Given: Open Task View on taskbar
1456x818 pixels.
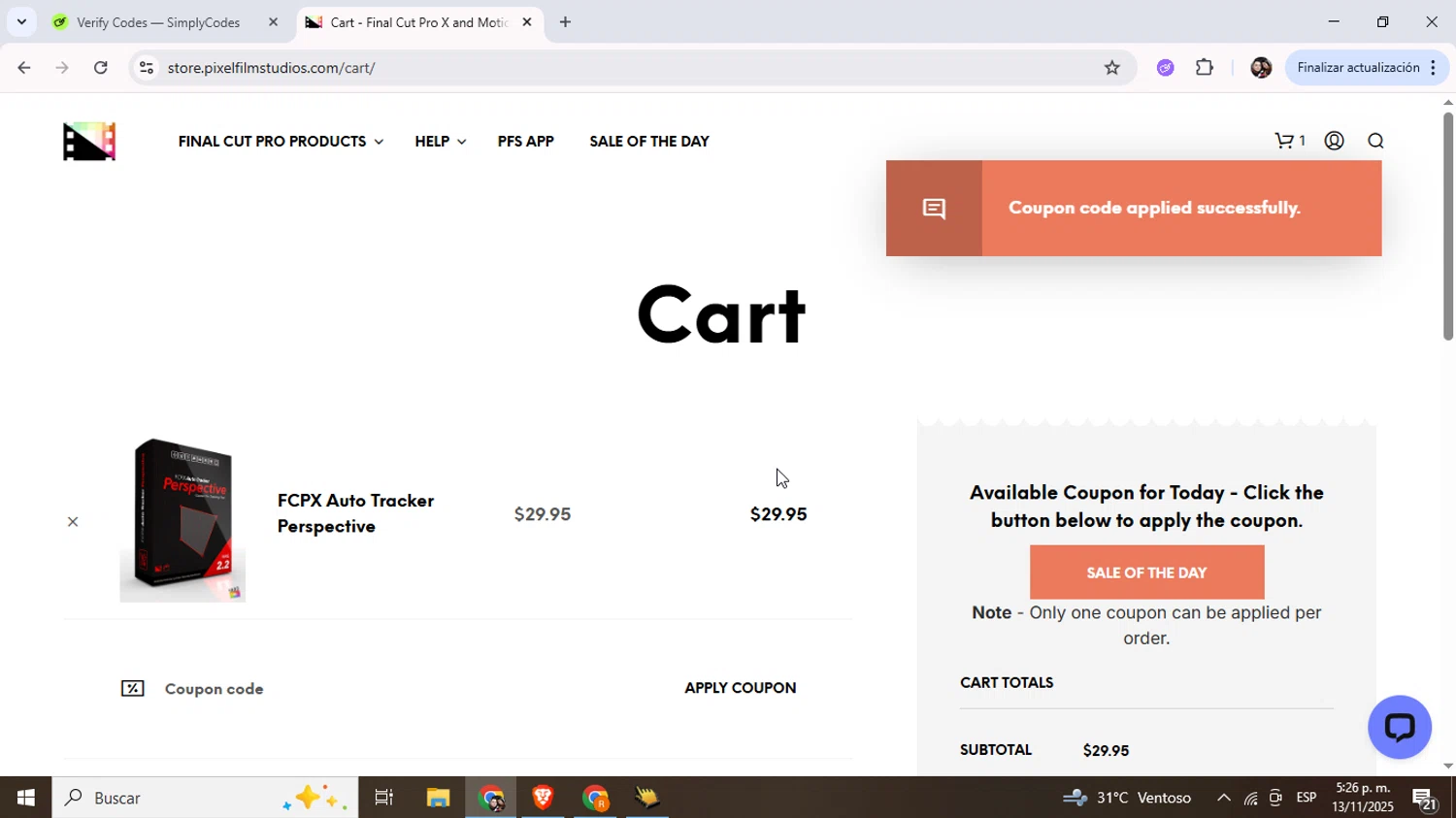Looking at the screenshot, I should coord(384,798).
